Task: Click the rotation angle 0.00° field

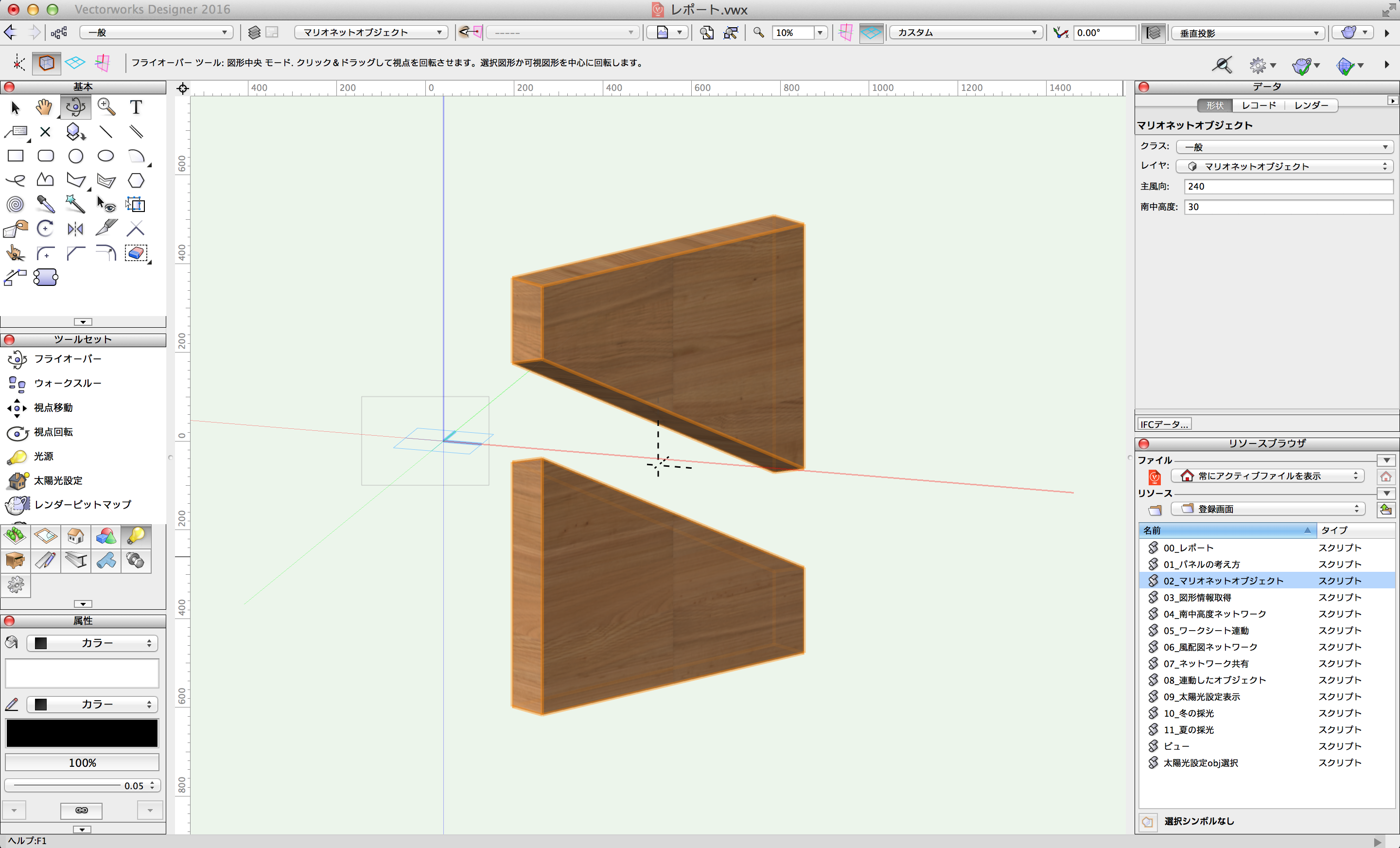Action: (x=1103, y=33)
